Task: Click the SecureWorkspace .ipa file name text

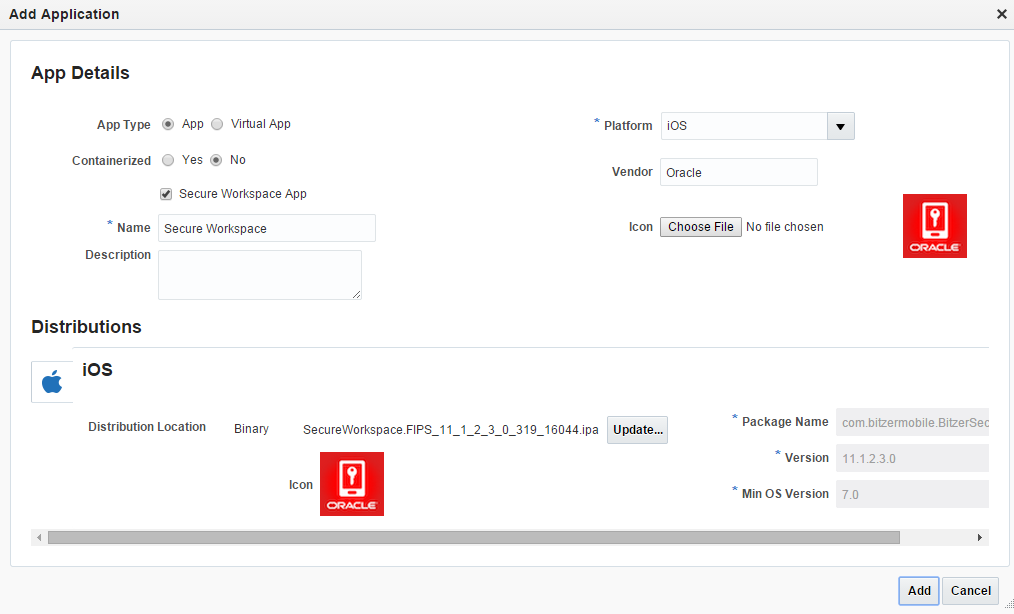Action: [451, 430]
